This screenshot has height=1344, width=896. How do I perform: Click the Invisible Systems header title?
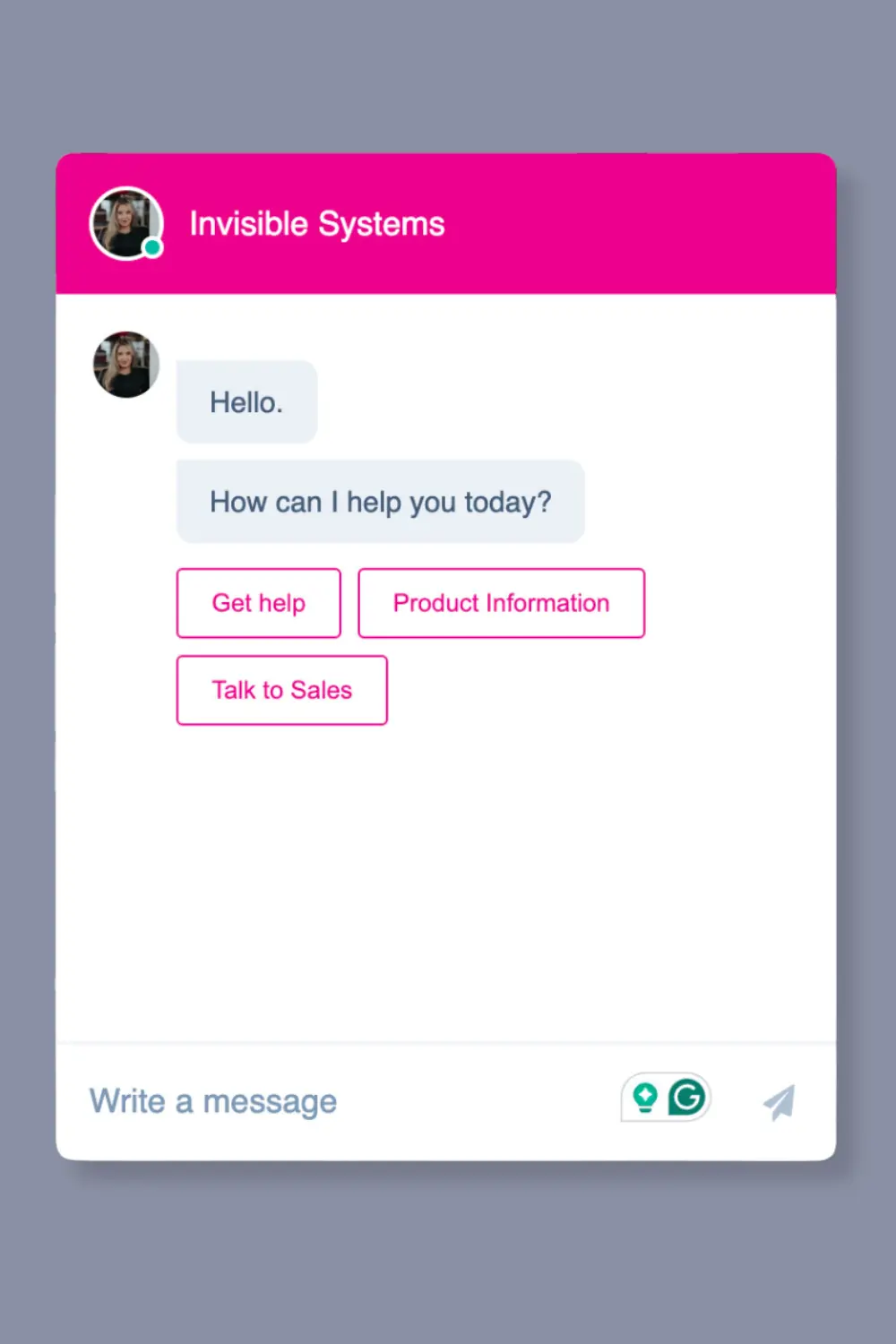coord(317,224)
